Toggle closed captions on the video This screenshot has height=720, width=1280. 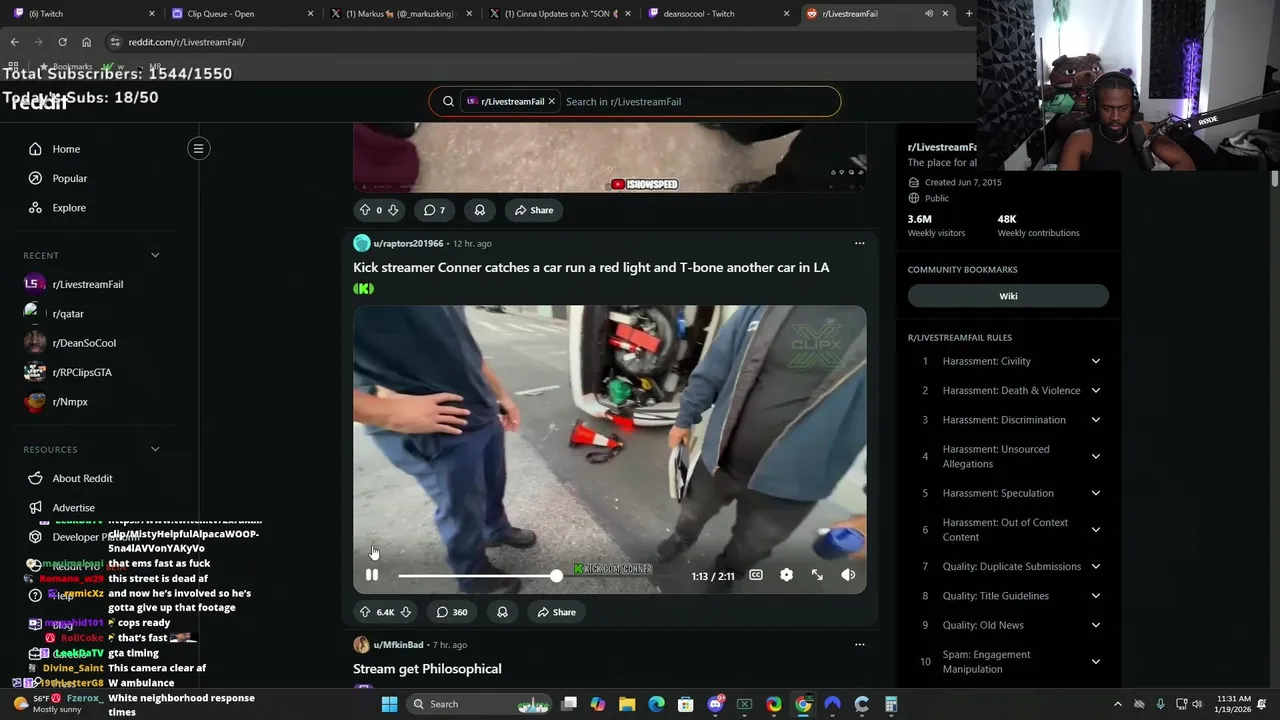[756, 575]
